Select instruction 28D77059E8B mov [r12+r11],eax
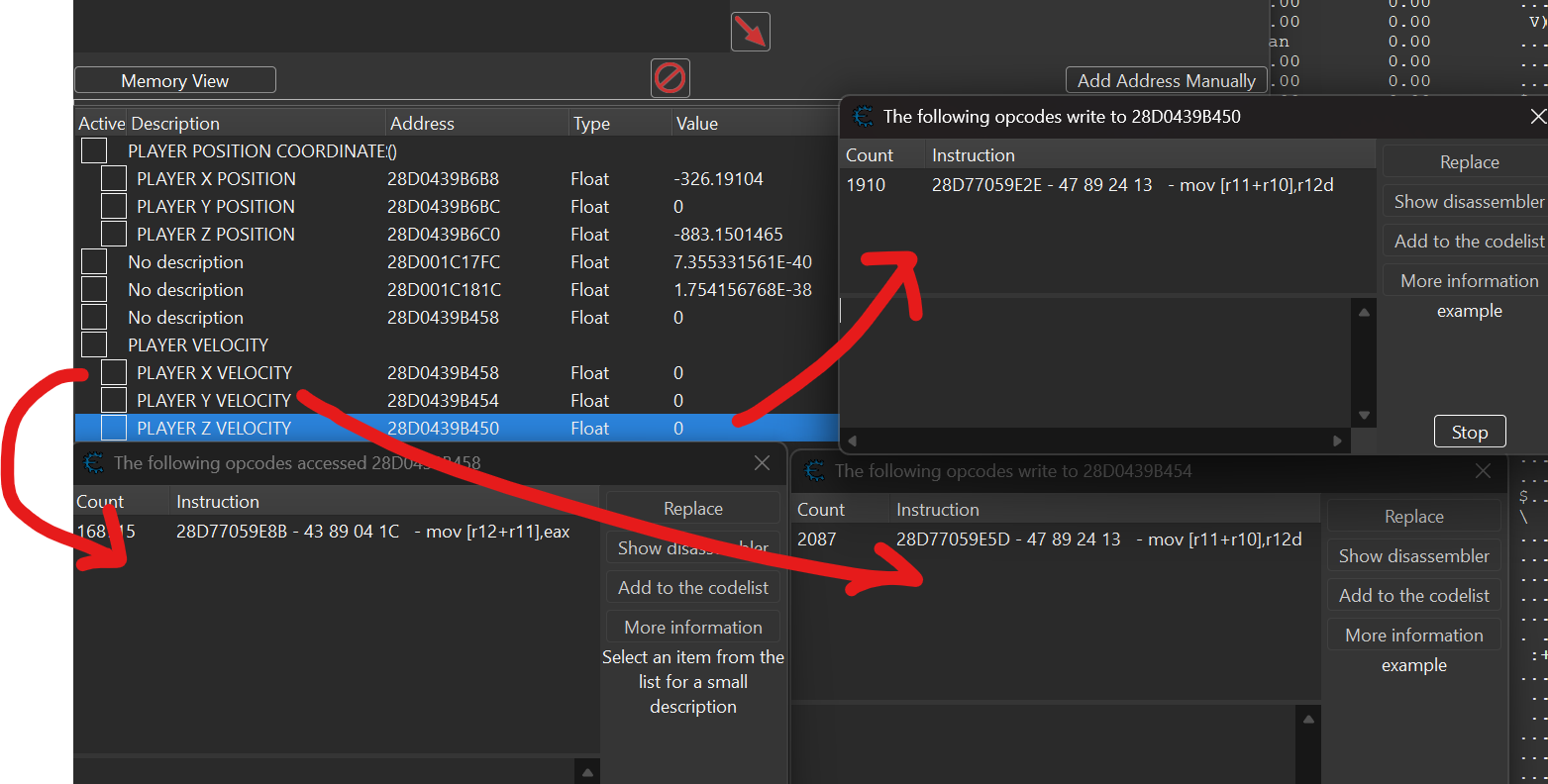1548x784 pixels. point(372,532)
